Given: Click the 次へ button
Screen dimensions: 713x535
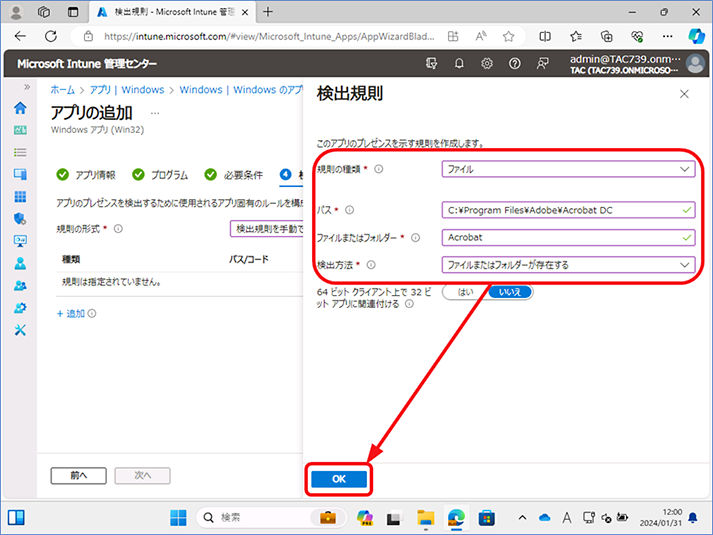Looking at the screenshot, I should pos(142,476).
